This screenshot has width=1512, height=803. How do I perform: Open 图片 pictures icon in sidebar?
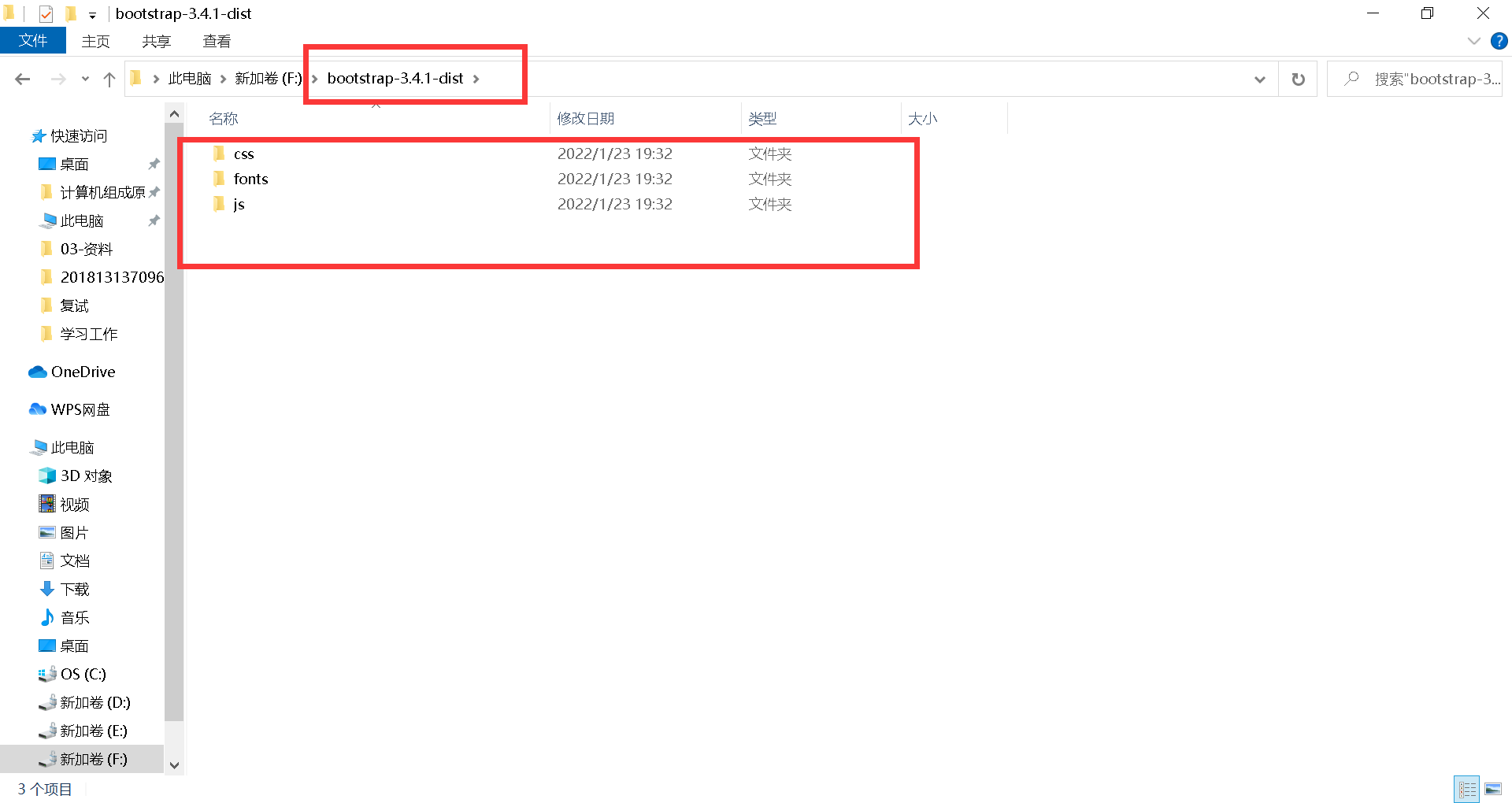[47, 532]
